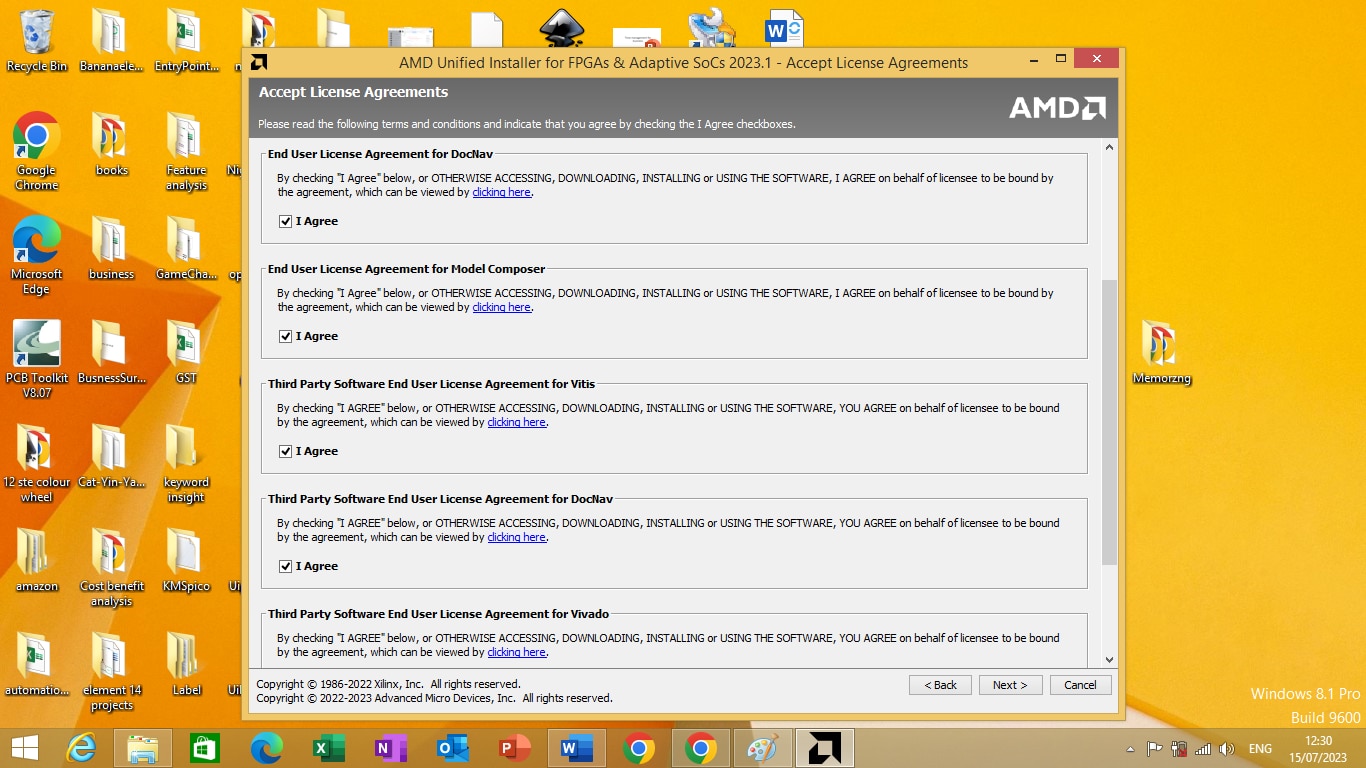Select the keyword insight folder
Screen dimensions: 1366x768
[x=186, y=463]
